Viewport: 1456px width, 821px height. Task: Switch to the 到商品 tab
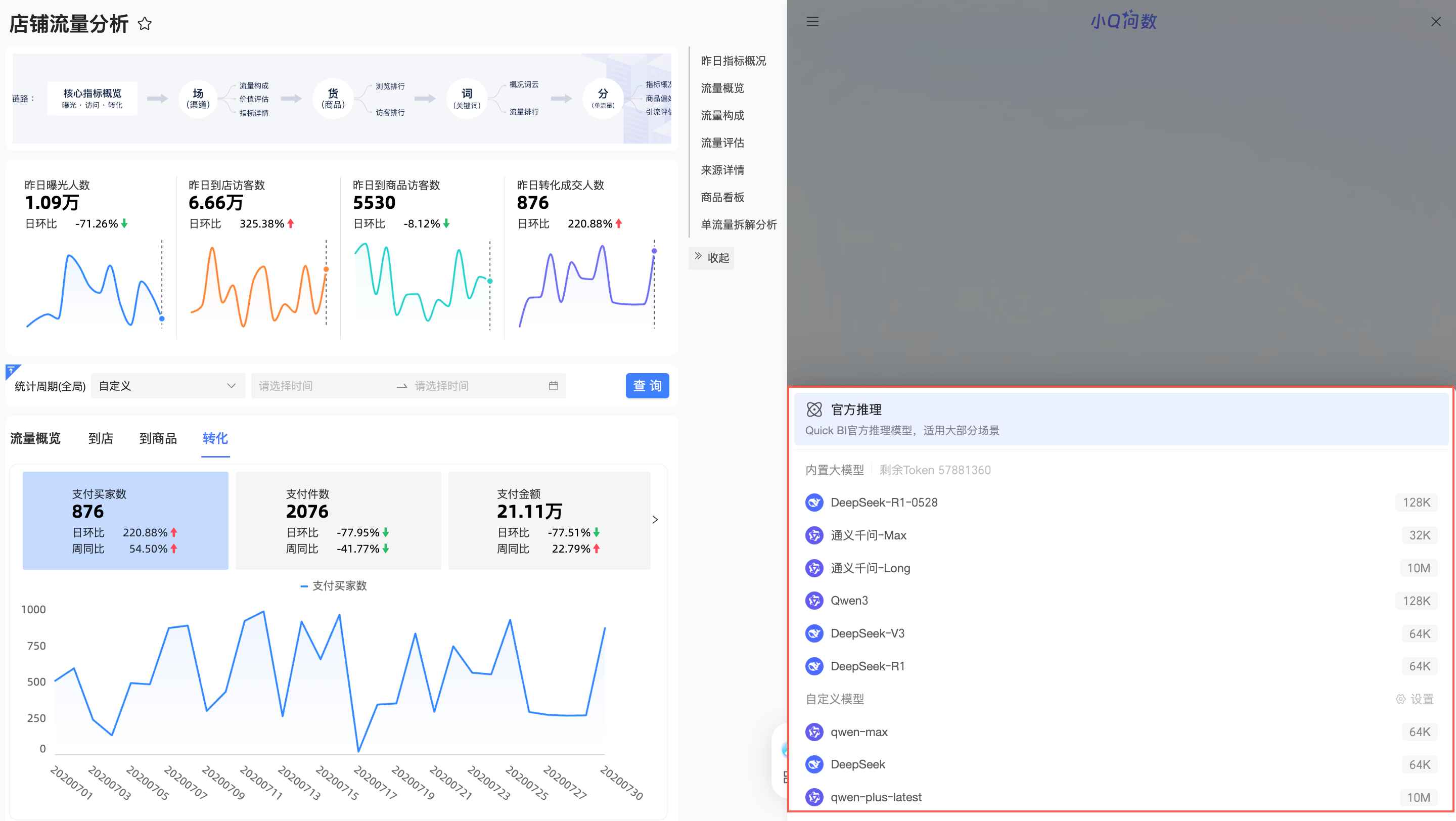[x=158, y=438]
